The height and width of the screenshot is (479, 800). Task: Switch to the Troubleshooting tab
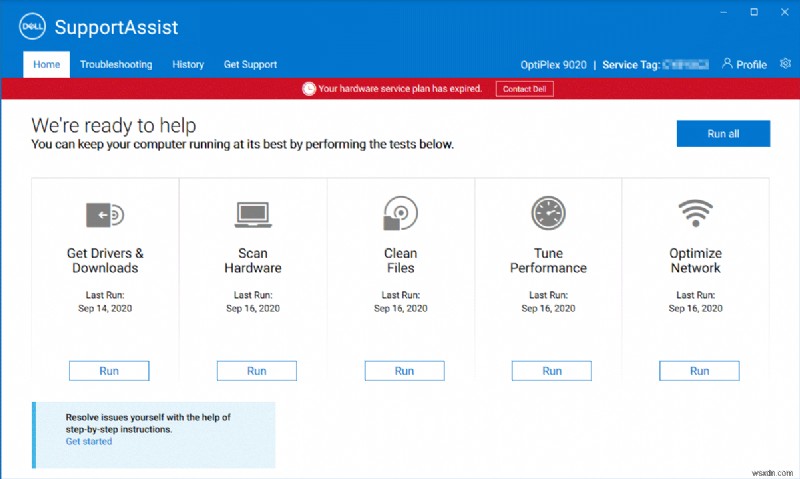[116, 65]
